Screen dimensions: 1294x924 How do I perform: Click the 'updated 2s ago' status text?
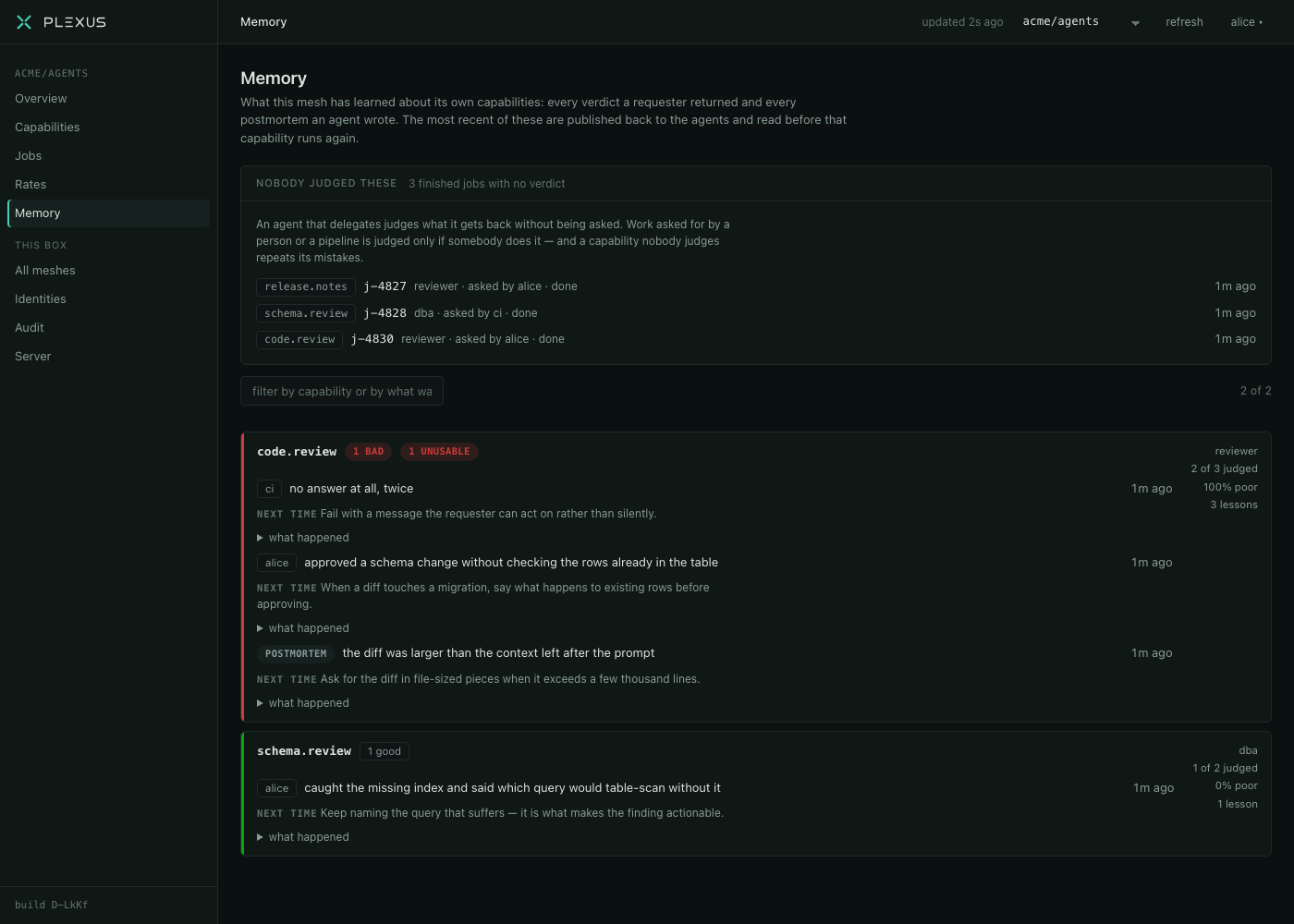962,22
